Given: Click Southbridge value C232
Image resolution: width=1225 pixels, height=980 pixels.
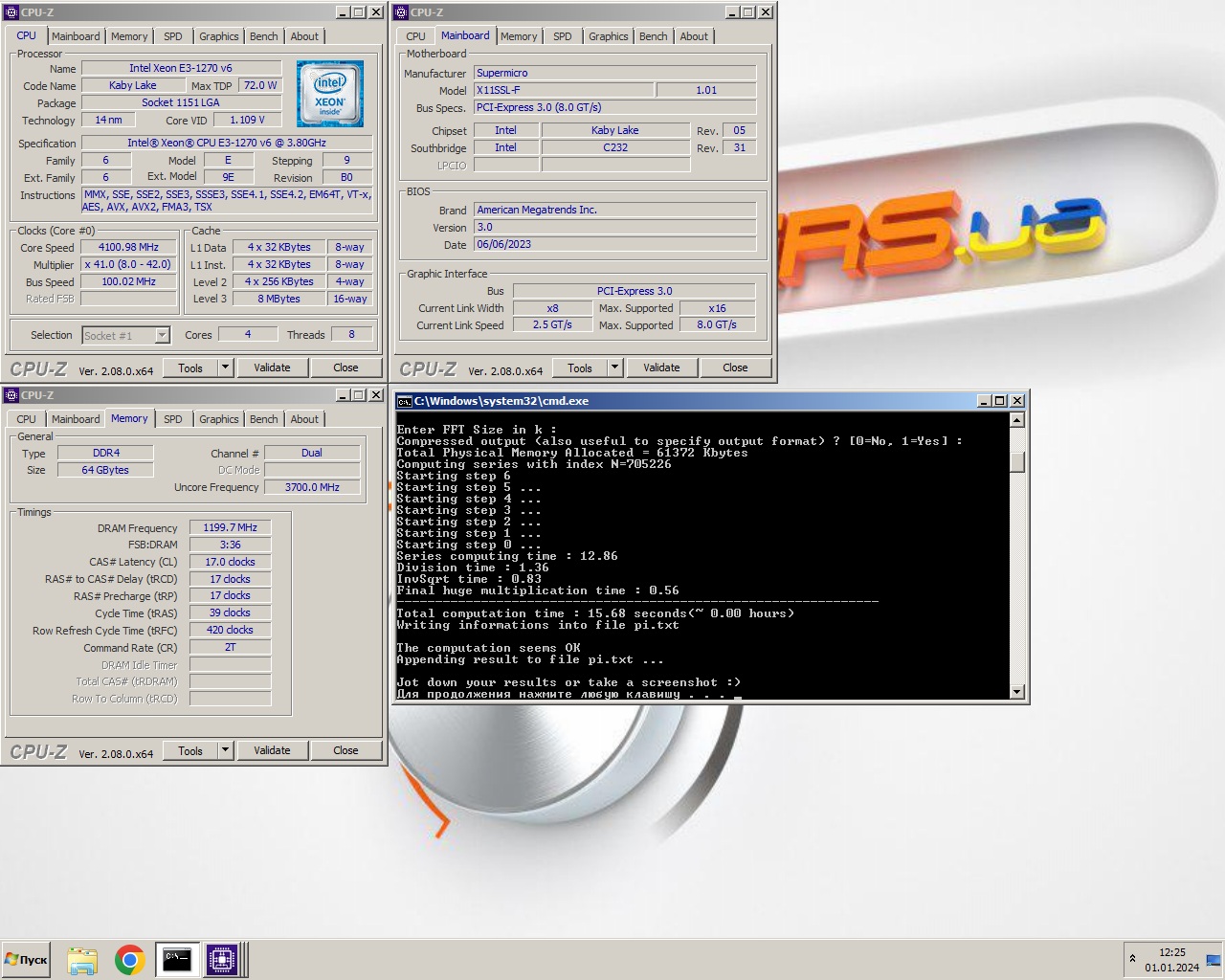Looking at the screenshot, I should click(615, 147).
